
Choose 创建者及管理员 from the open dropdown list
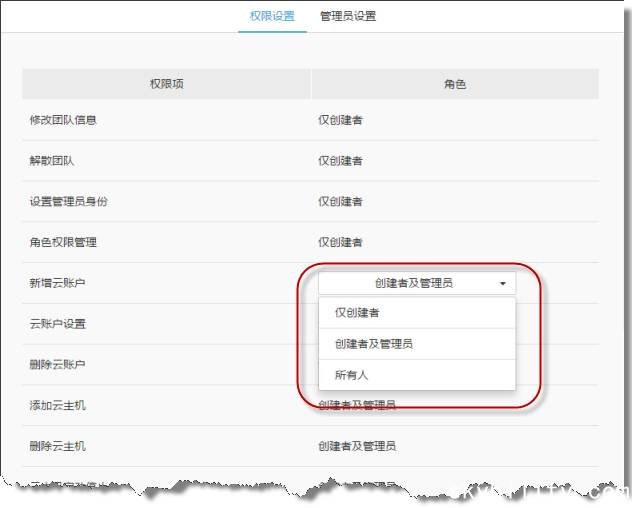[374, 344]
